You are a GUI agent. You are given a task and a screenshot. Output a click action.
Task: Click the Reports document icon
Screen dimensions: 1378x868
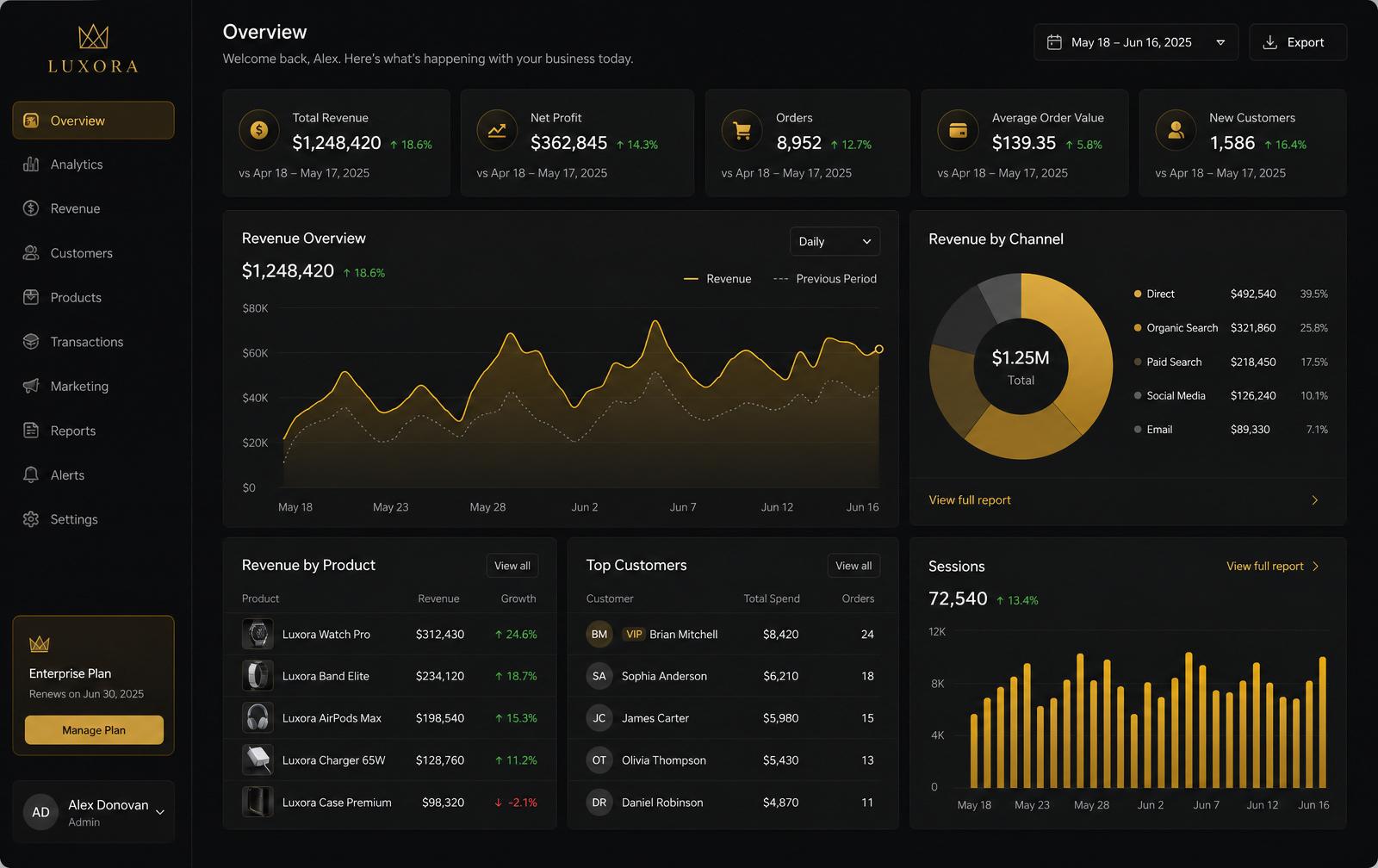tap(31, 431)
